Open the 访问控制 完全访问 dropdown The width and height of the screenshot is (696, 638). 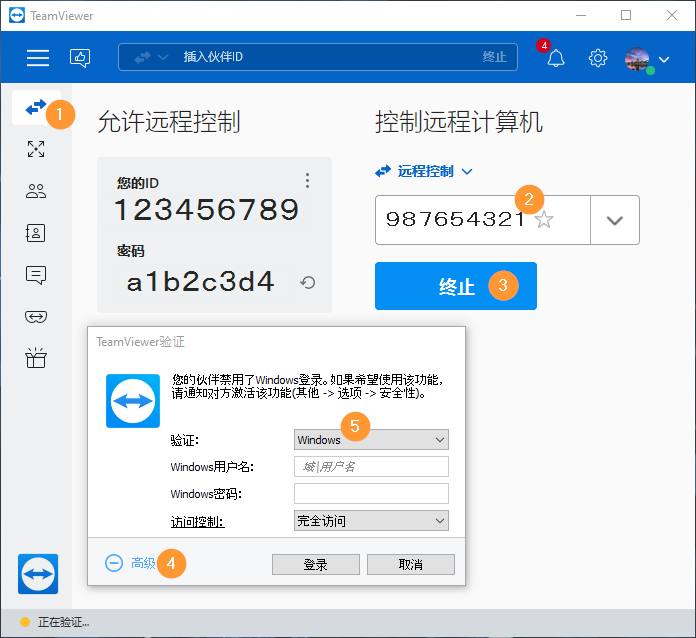click(x=371, y=520)
